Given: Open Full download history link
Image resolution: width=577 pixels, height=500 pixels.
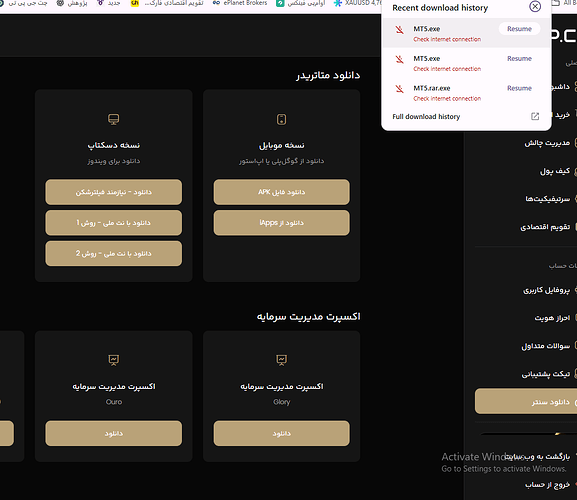Looking at the screenshot, I should [x=426, y=117].
